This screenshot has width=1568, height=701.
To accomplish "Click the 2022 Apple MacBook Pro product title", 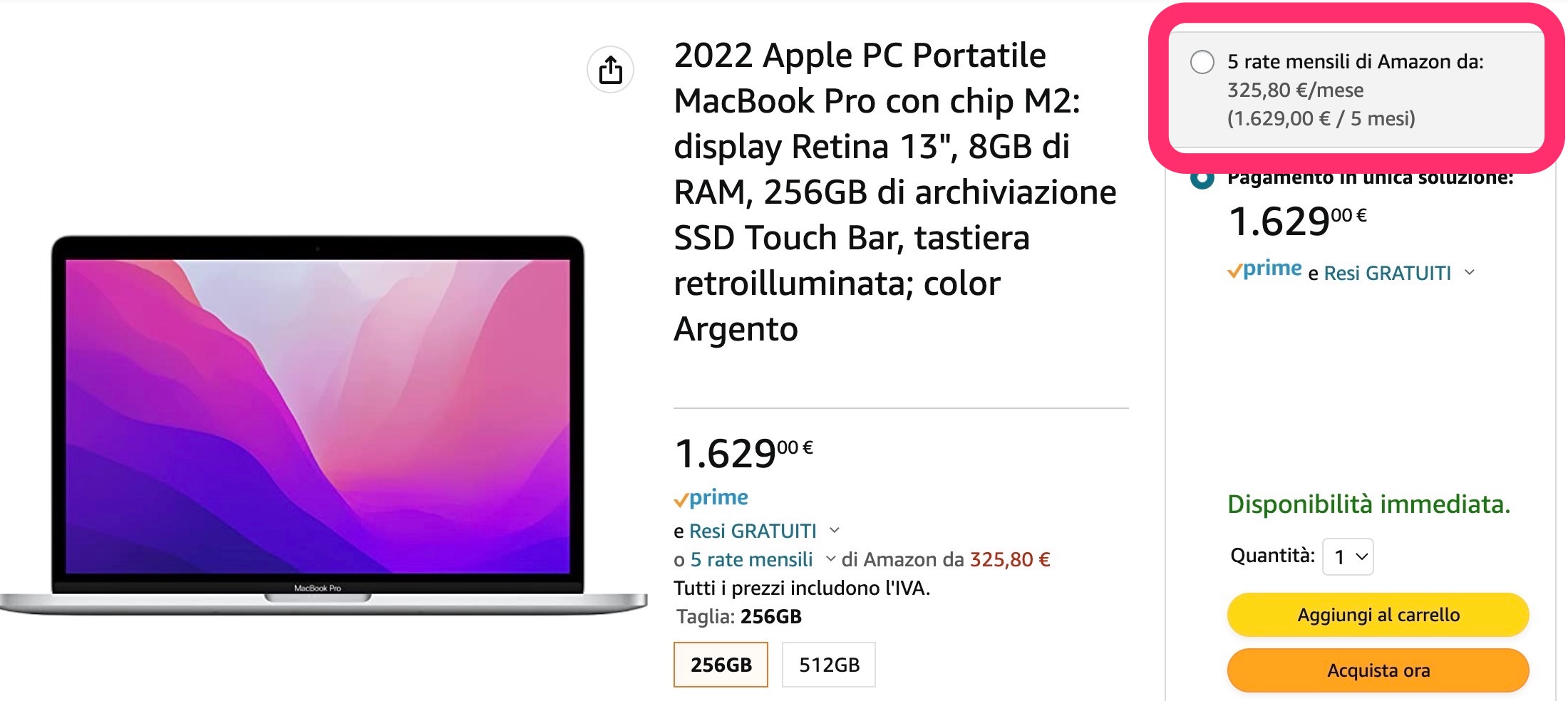I will click(894, 192).
